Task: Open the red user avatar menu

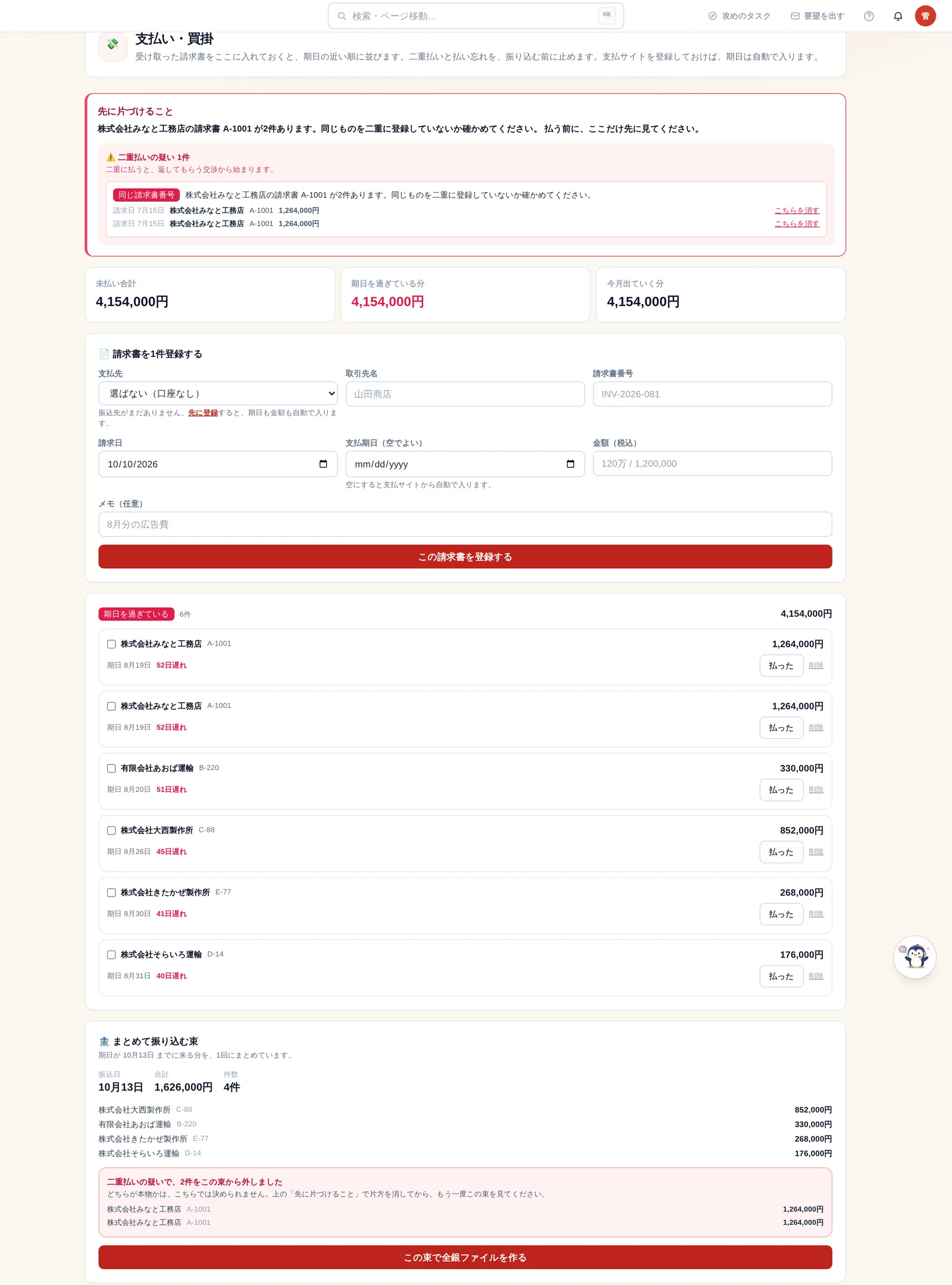Action: (925, 16)
